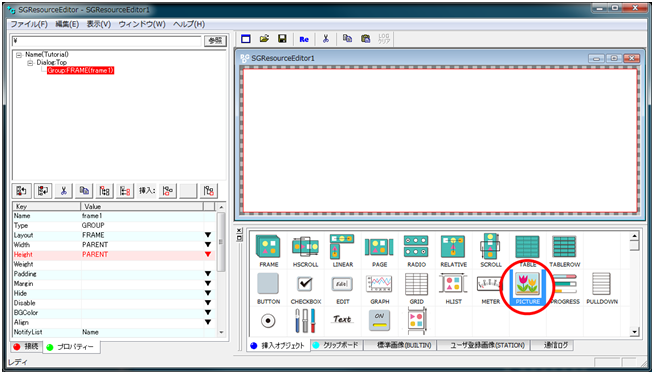Screen dimensions: 654x374
Task: Paste using main toolbar clipboard icon
Action: pyautogui.click(x=365, y=39)
